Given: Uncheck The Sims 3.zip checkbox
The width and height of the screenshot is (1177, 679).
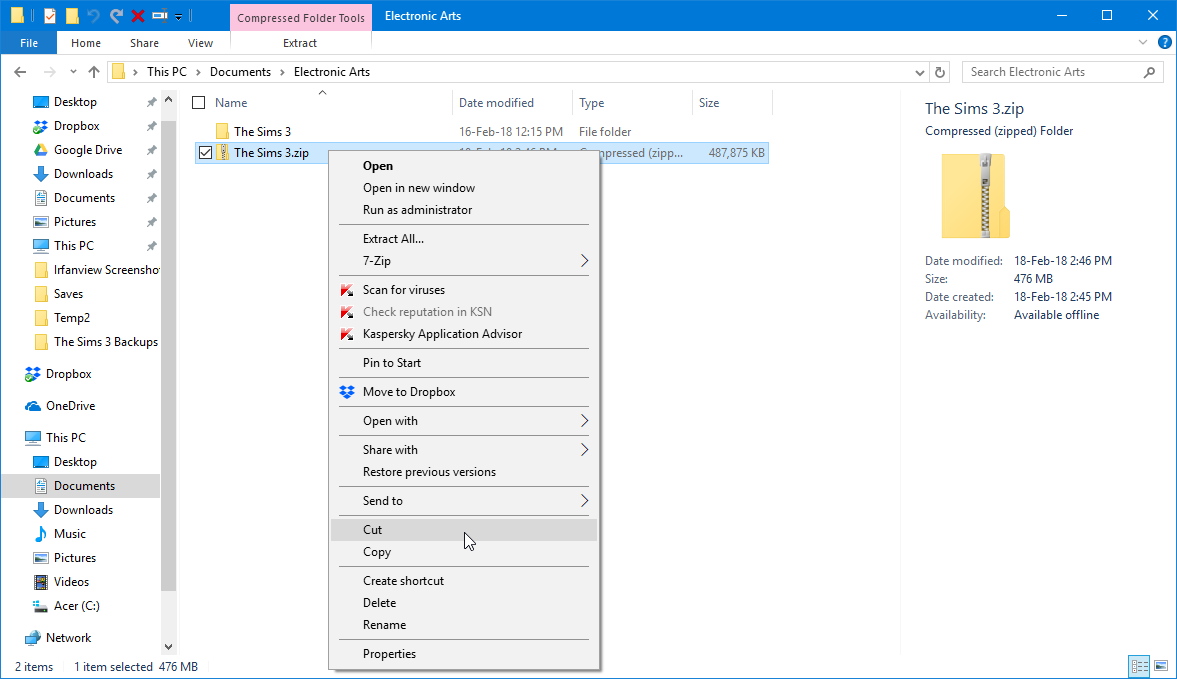Looking at the screenshot, I should click(x=205, y=153).
